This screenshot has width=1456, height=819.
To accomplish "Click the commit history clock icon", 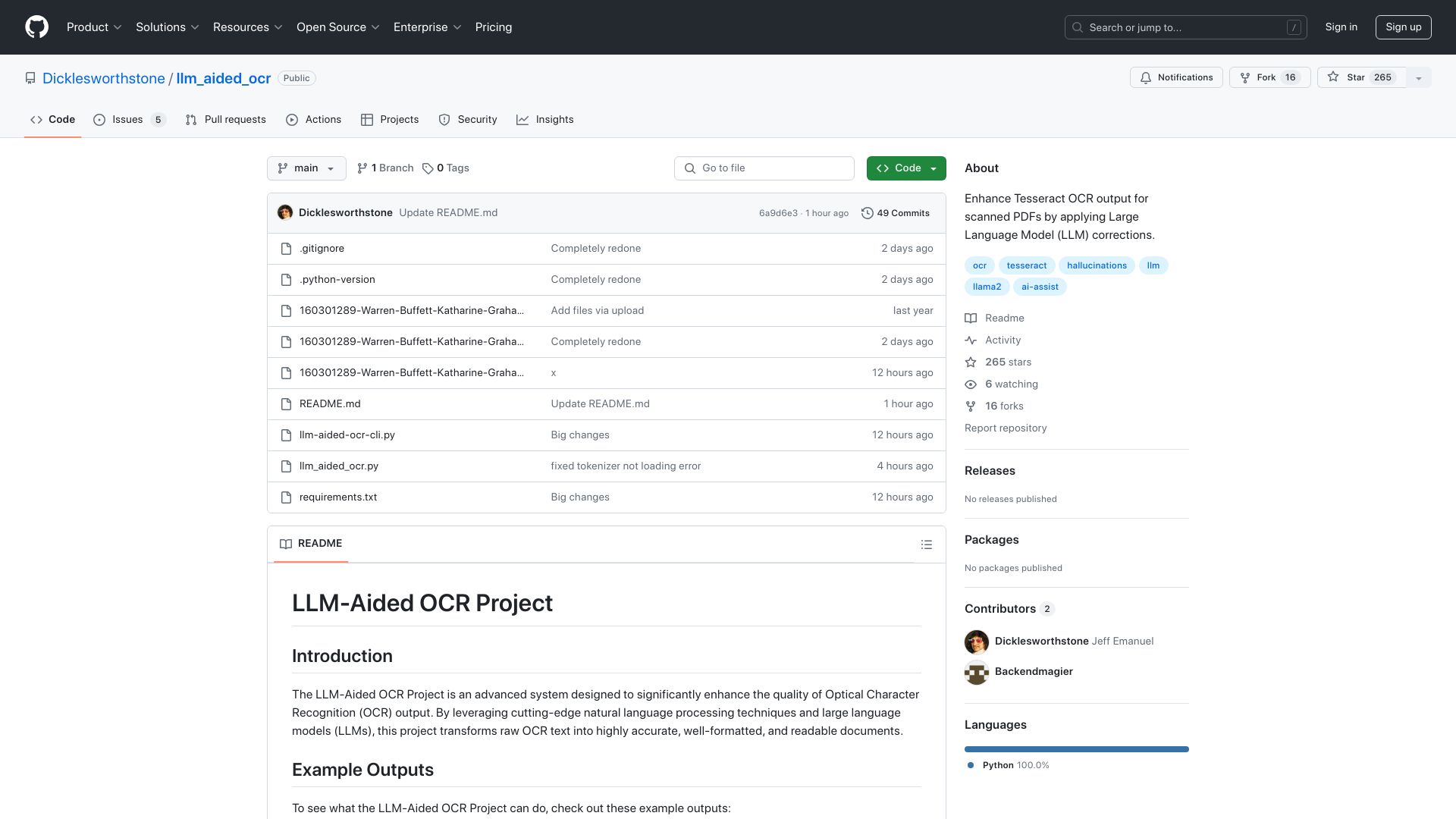I will coord(867,213).
